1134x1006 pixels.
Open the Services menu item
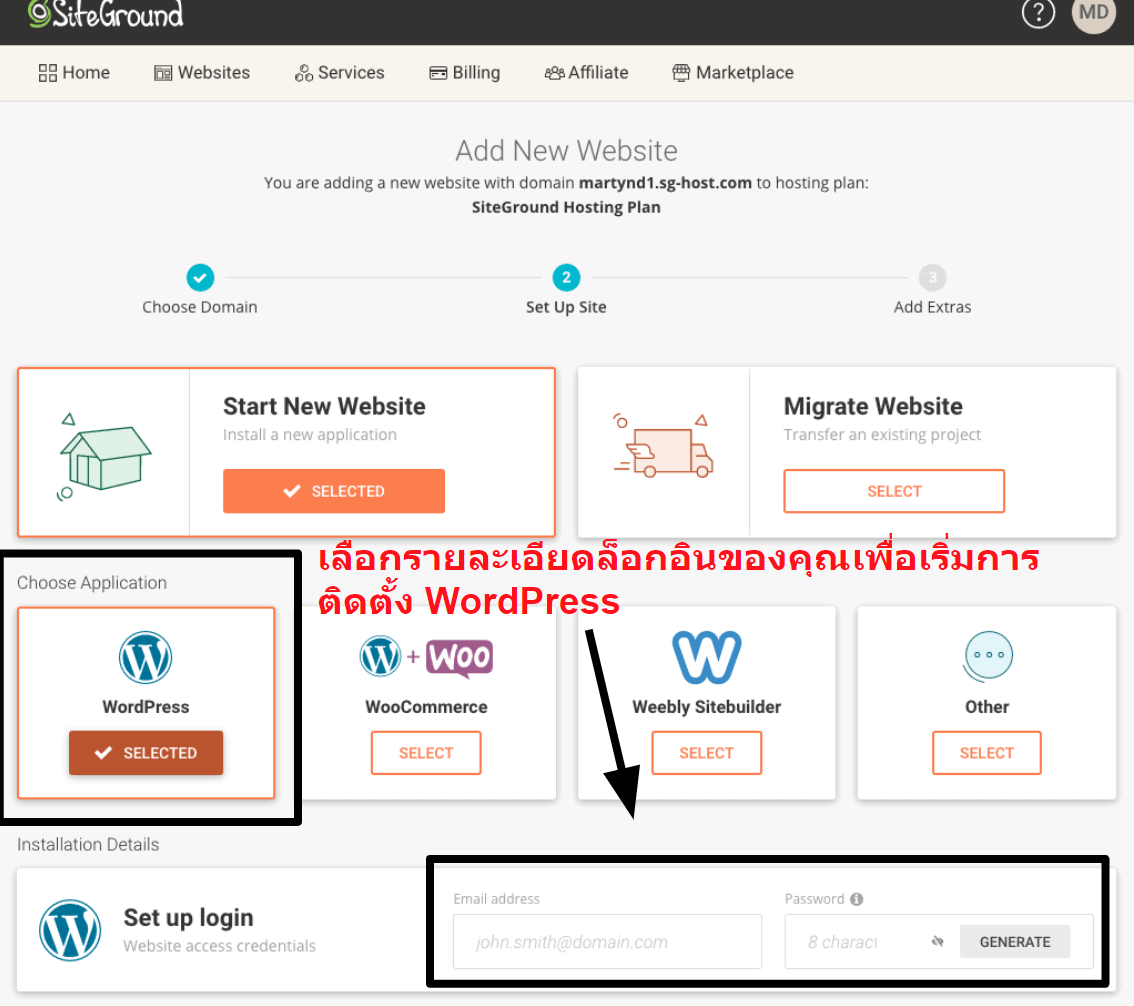(x=339, y=72)
